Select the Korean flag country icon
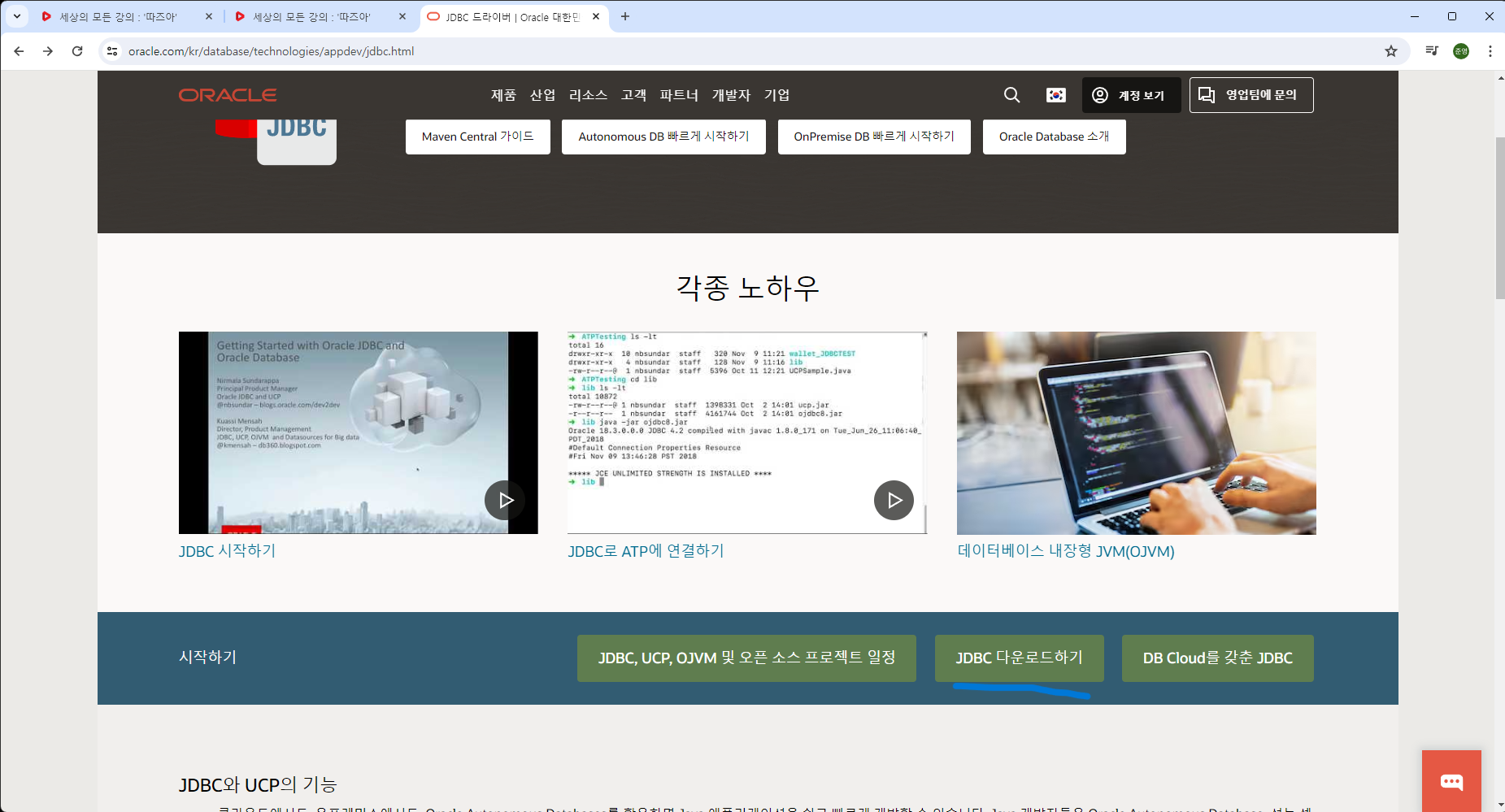 1055,95
